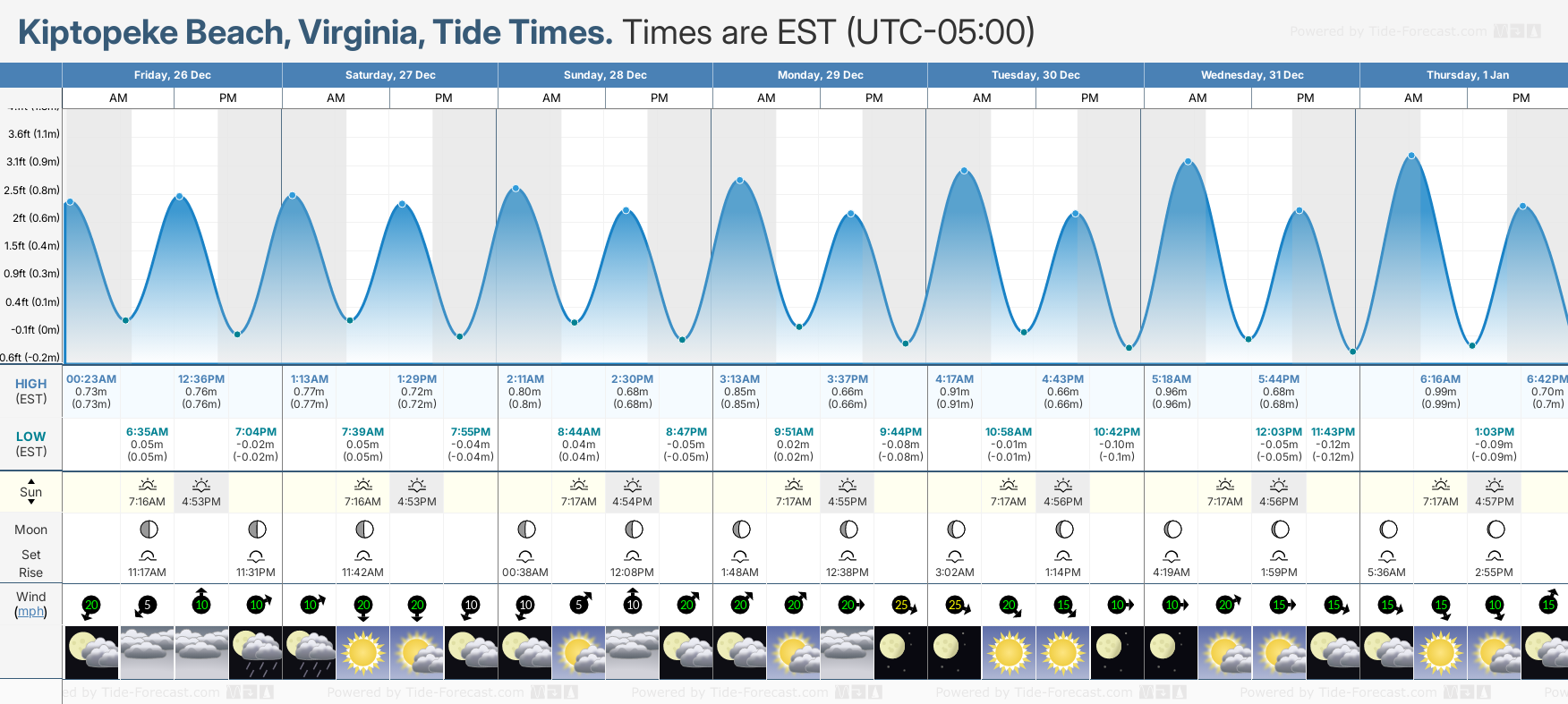Click moon phase icon above 11:17AM moonrise
Screen dimensions: 1568x704
[148, 530]
